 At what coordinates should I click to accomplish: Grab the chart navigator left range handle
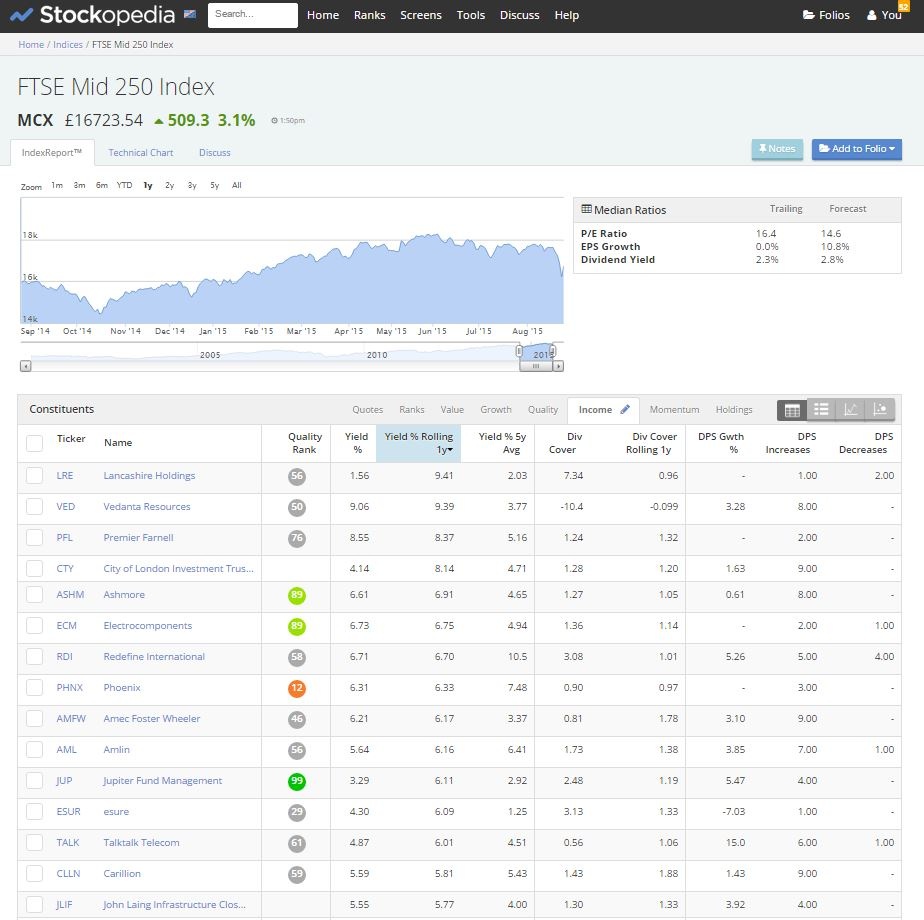pyautogui.click(x=519, y=351)
